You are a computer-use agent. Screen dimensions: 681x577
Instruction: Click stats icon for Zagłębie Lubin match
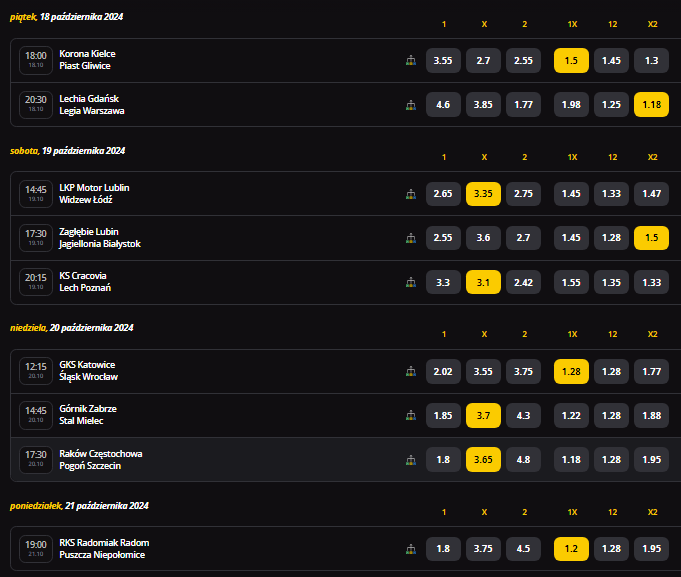[410, 238]
